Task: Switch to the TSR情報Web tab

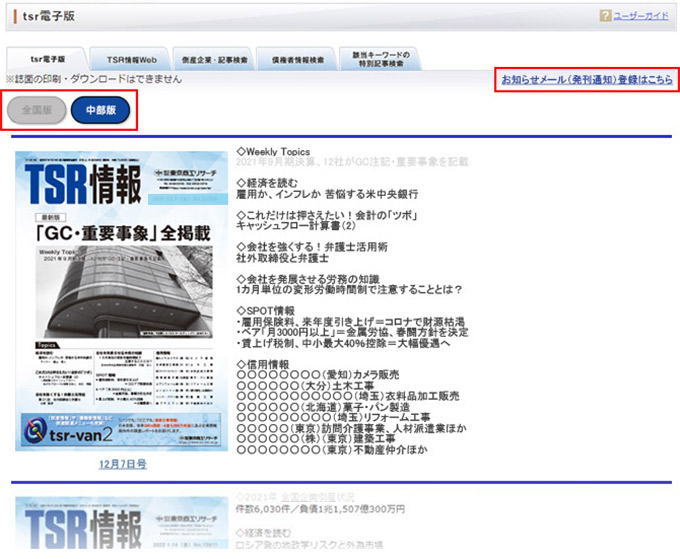Action: click(131, 60)
